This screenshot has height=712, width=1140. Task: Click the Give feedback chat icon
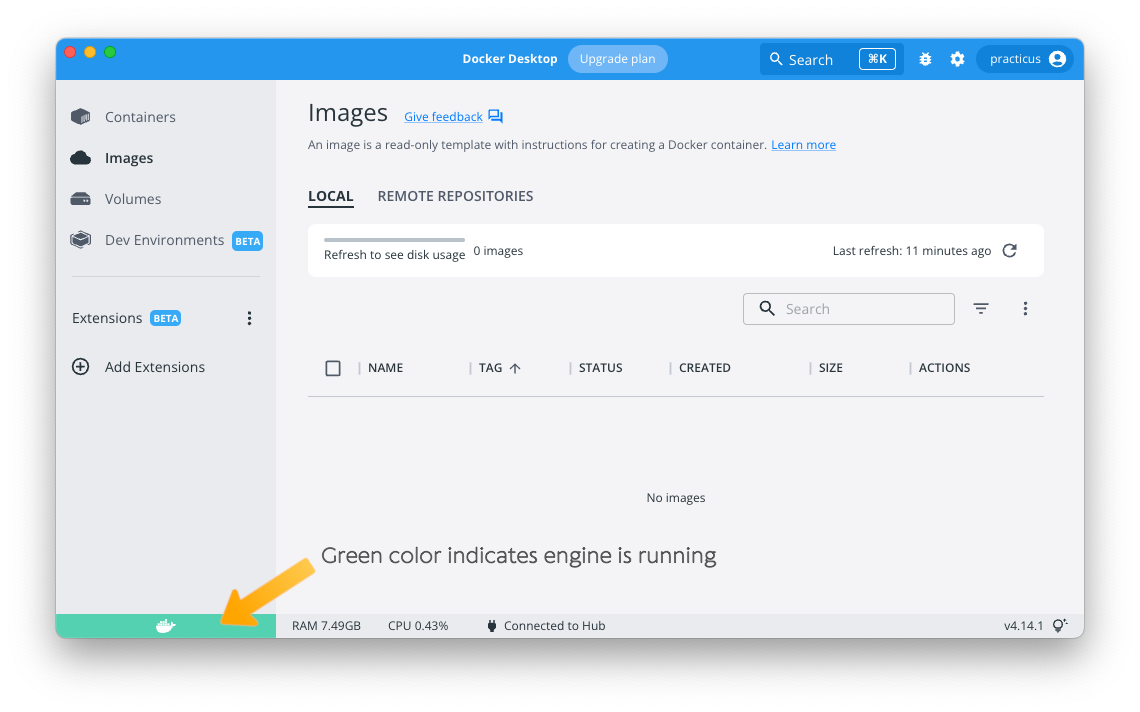point(496,117)
